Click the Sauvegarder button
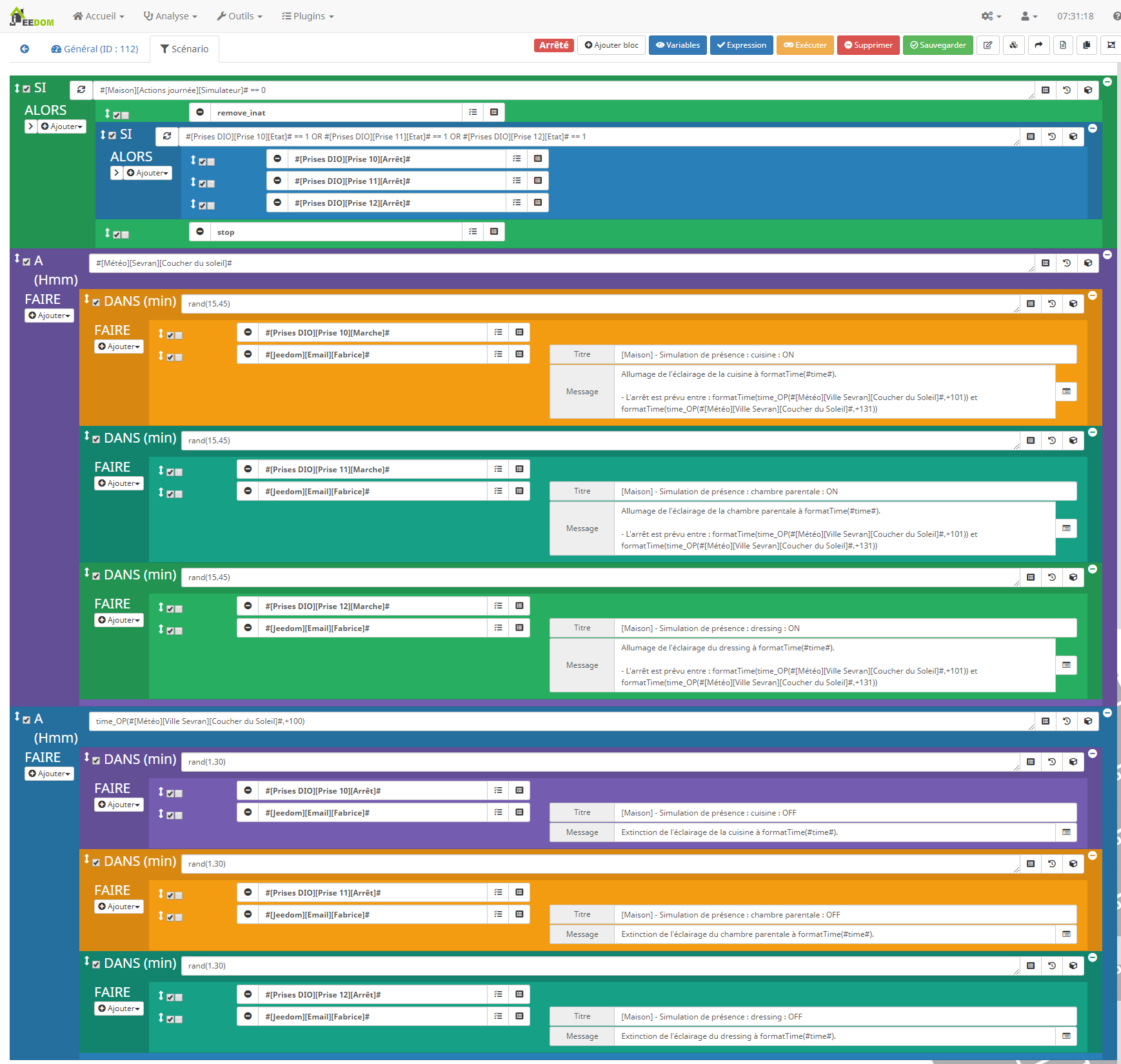The image size is (1121, 1064). pyautogui.click(x=938, y=45)
